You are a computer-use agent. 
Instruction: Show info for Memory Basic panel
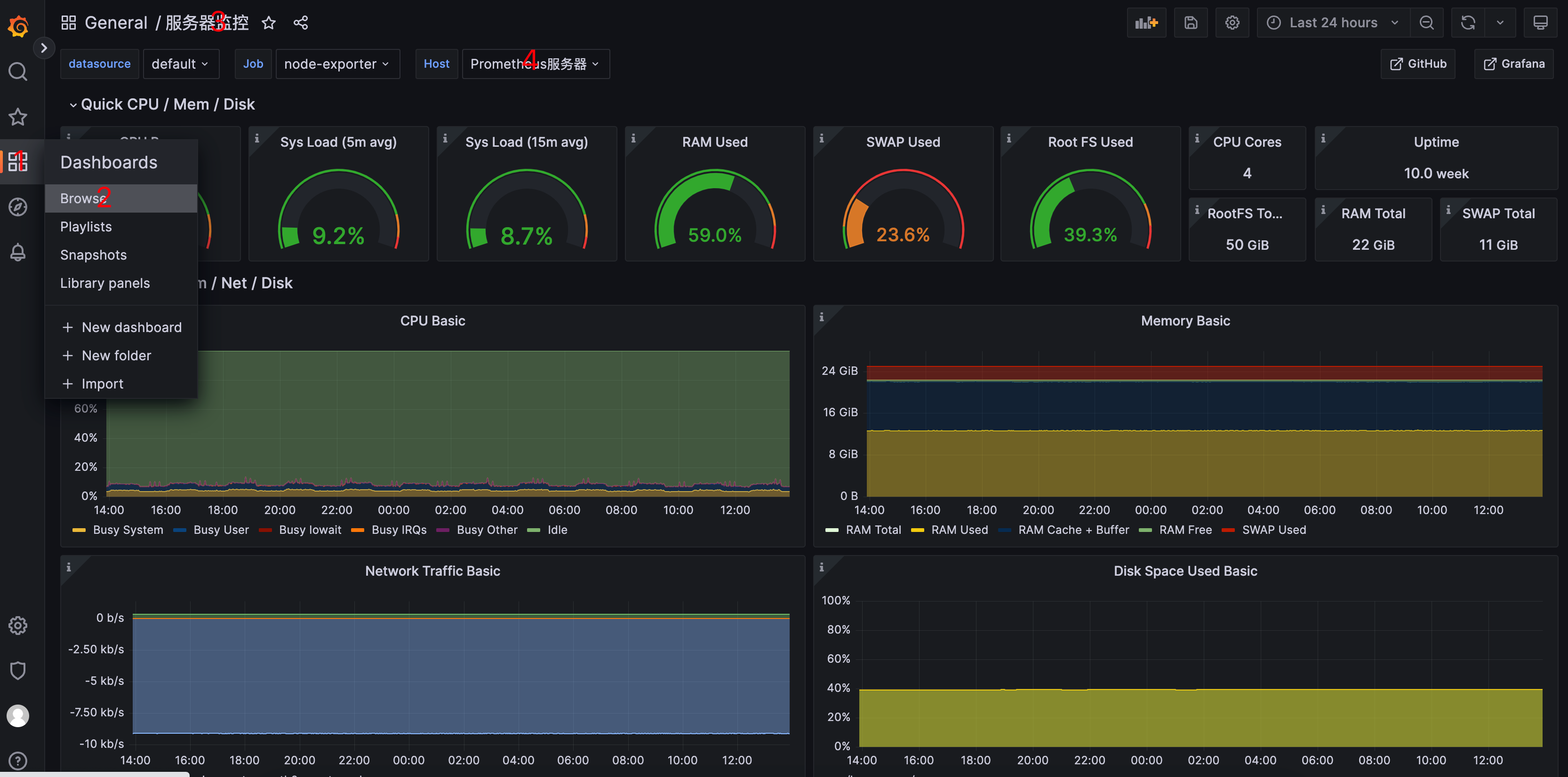pyautogui.click(x=821, y=317)
